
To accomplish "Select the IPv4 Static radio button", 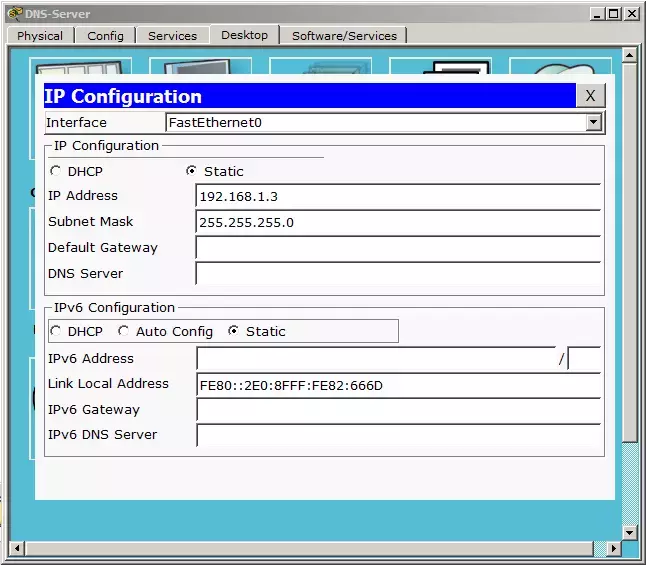I will 191,171.
